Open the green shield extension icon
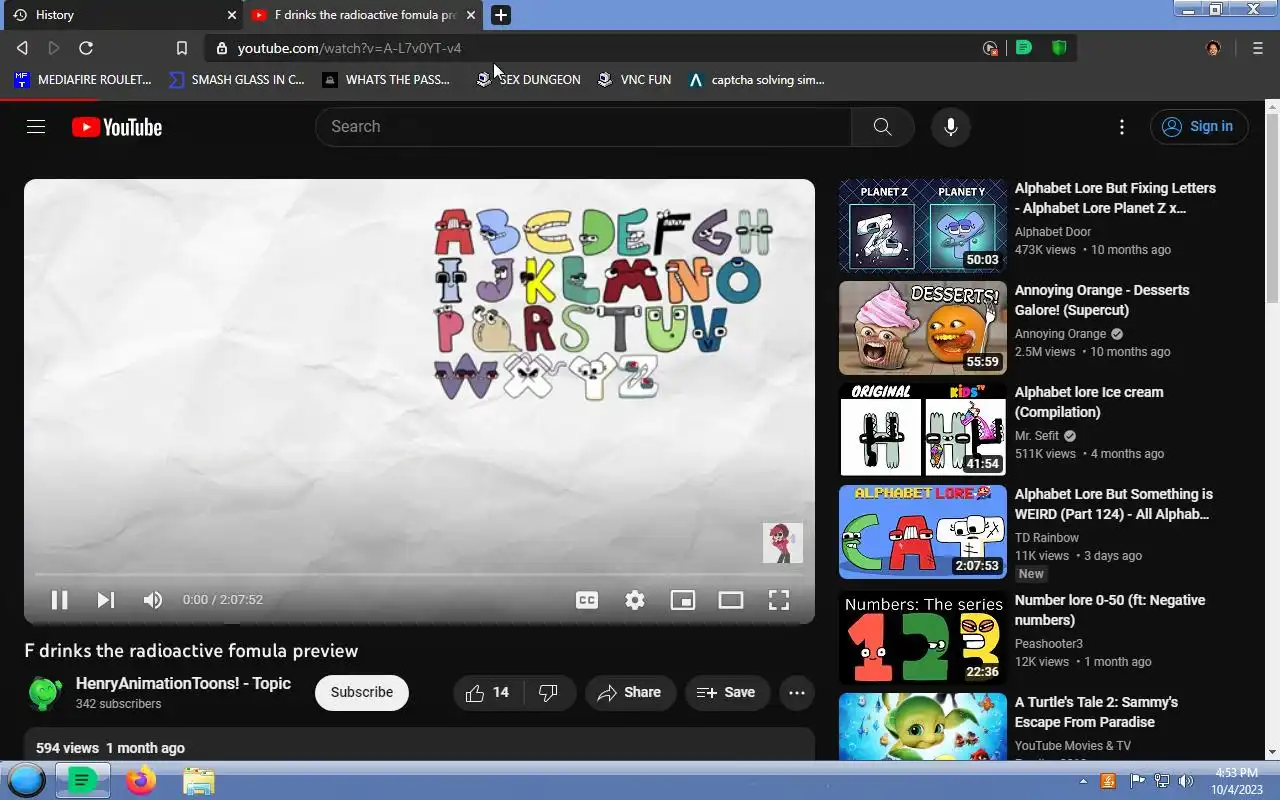 click(1059, 48)
